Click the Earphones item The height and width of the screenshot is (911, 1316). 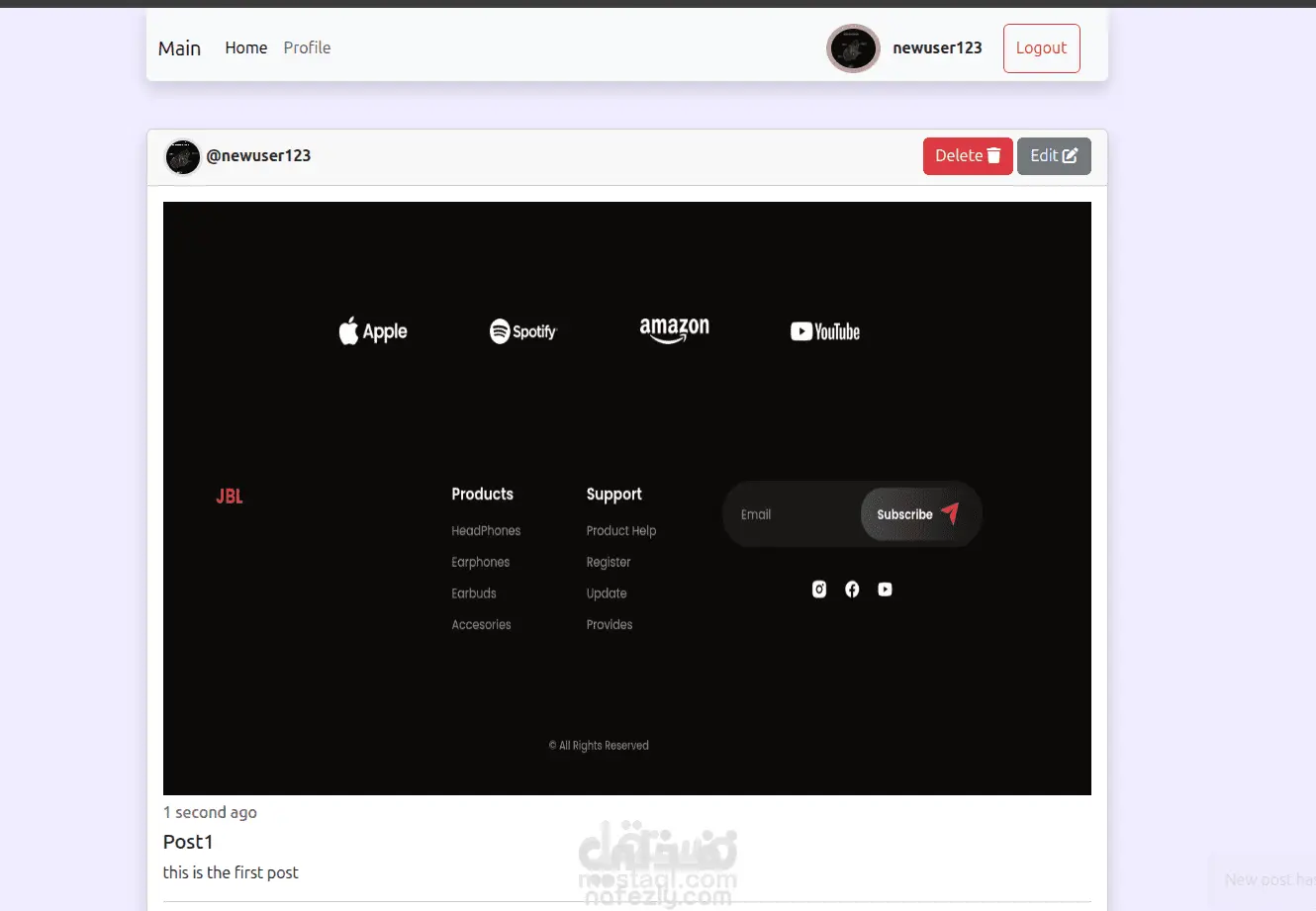(481, 562)
